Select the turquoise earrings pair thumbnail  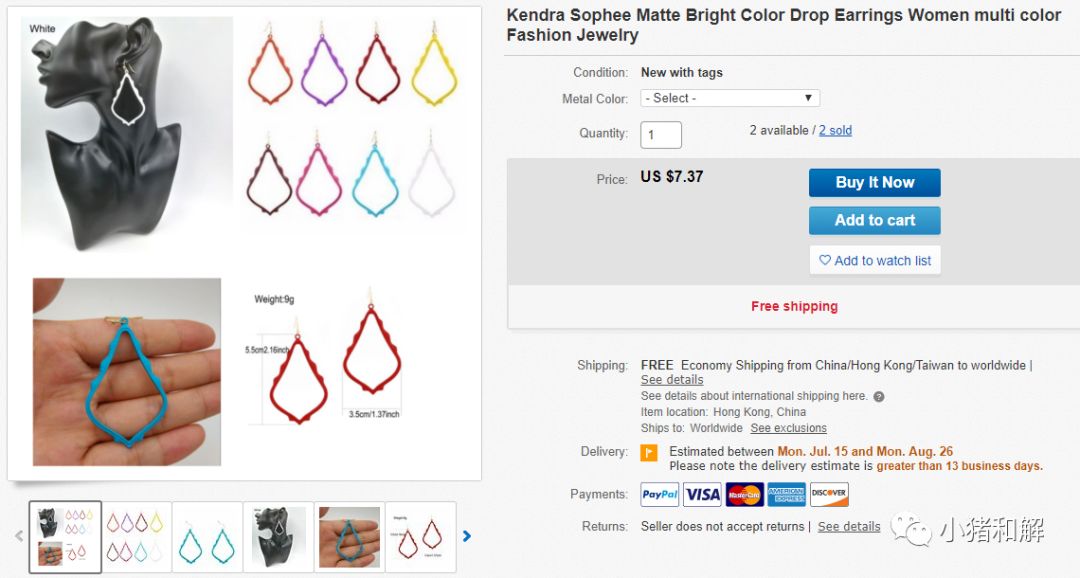(207, 537)
